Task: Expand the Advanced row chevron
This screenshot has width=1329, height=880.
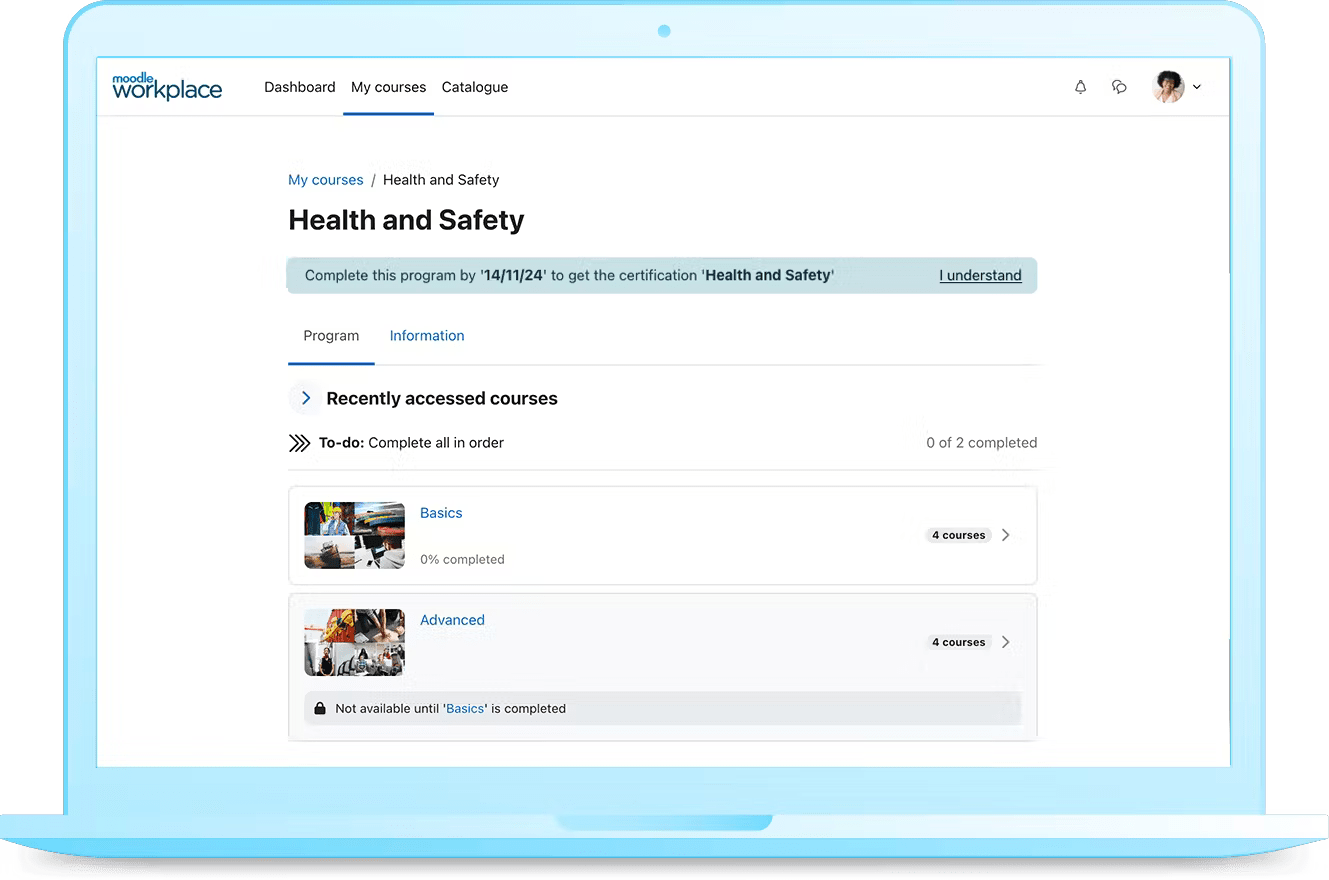Action: coord(1006,642)
